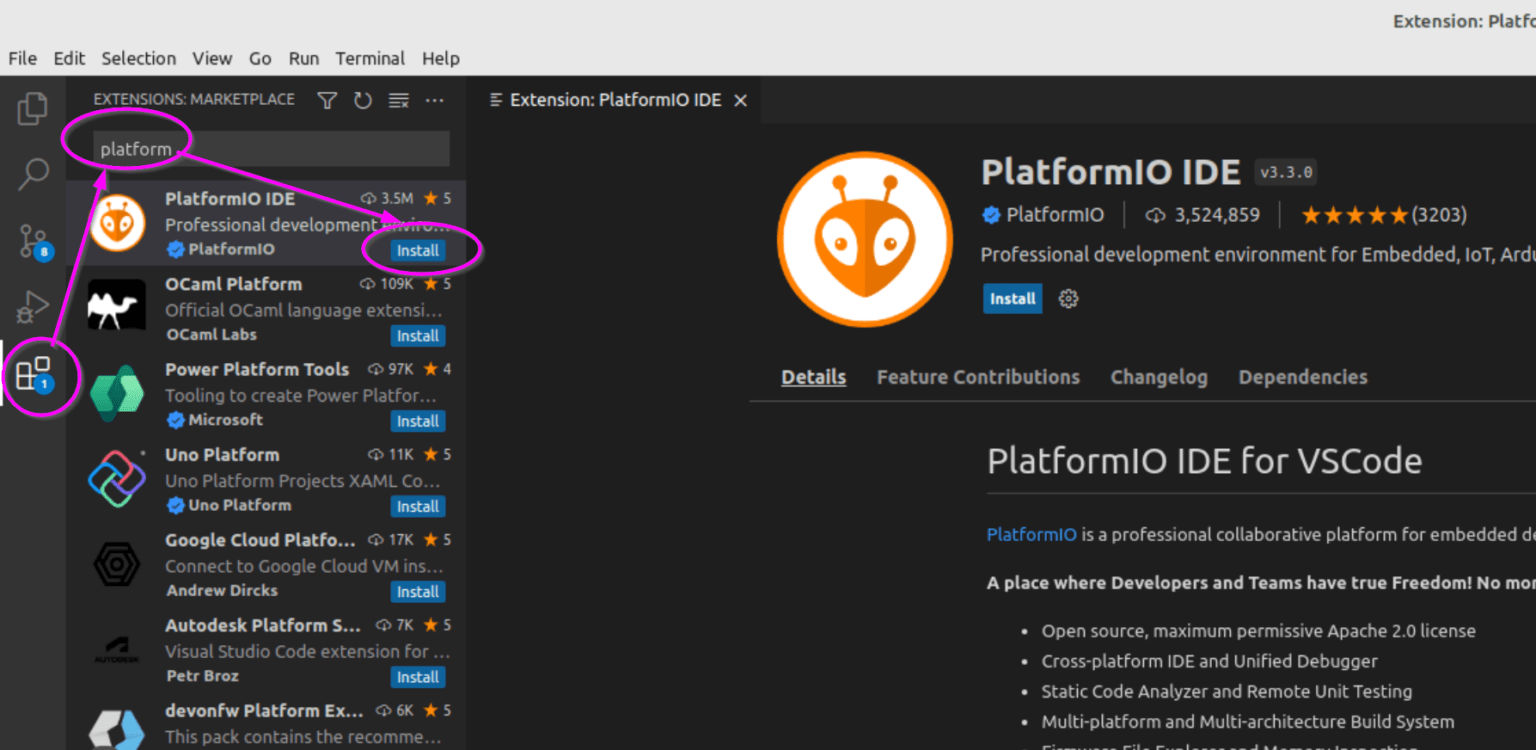Open the Changelog tab
Image resolution: width=1536 pixels, height=750 pixels.
pos(1159,377)
